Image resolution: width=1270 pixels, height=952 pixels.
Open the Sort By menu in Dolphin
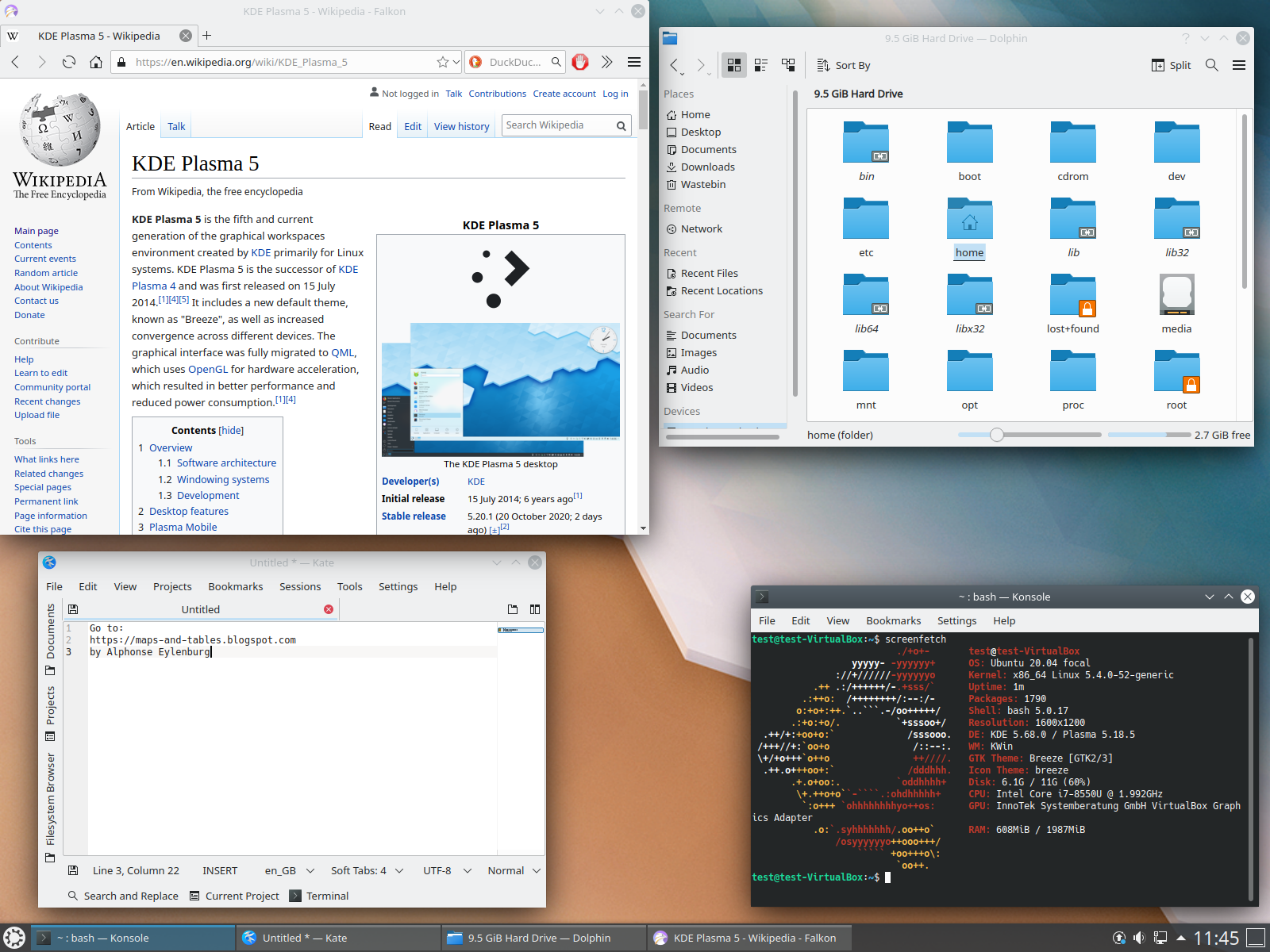844,65
